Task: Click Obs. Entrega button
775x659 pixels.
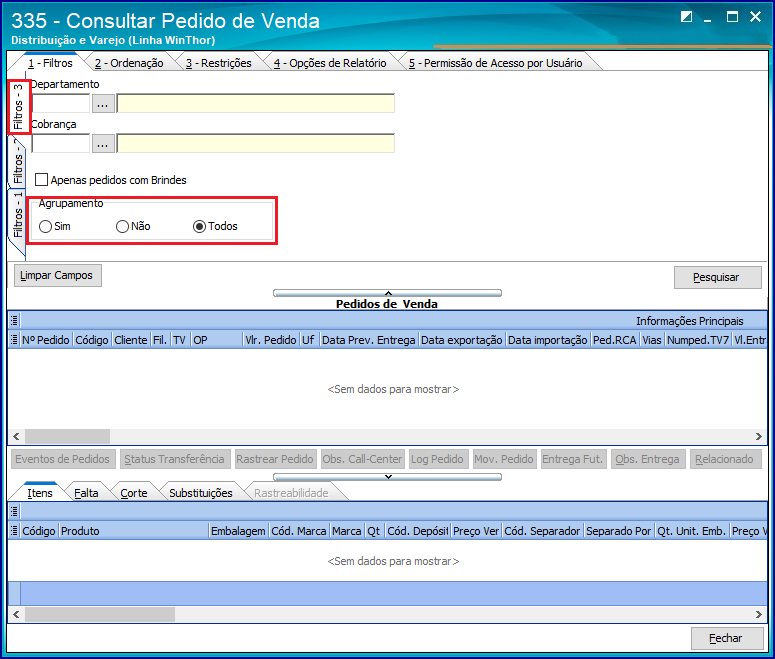Action: tap(648, 459)
